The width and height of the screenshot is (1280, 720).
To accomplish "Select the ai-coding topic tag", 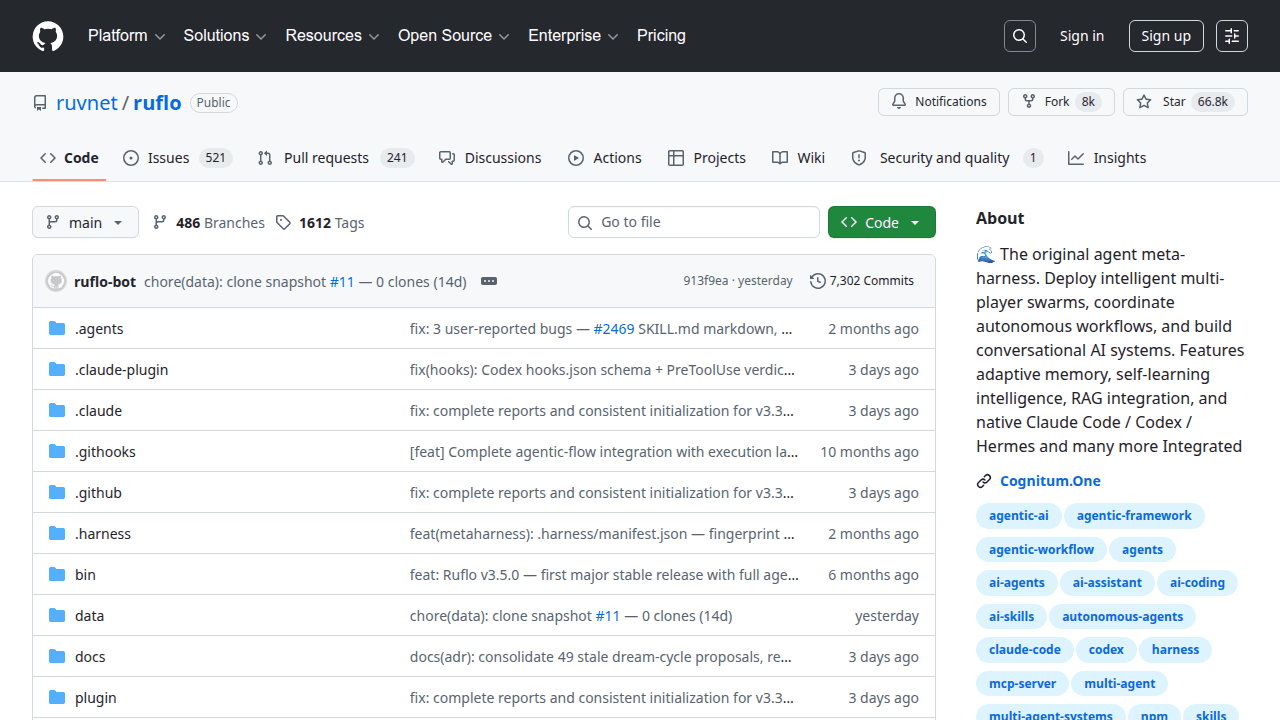I will click(1197, 583).
